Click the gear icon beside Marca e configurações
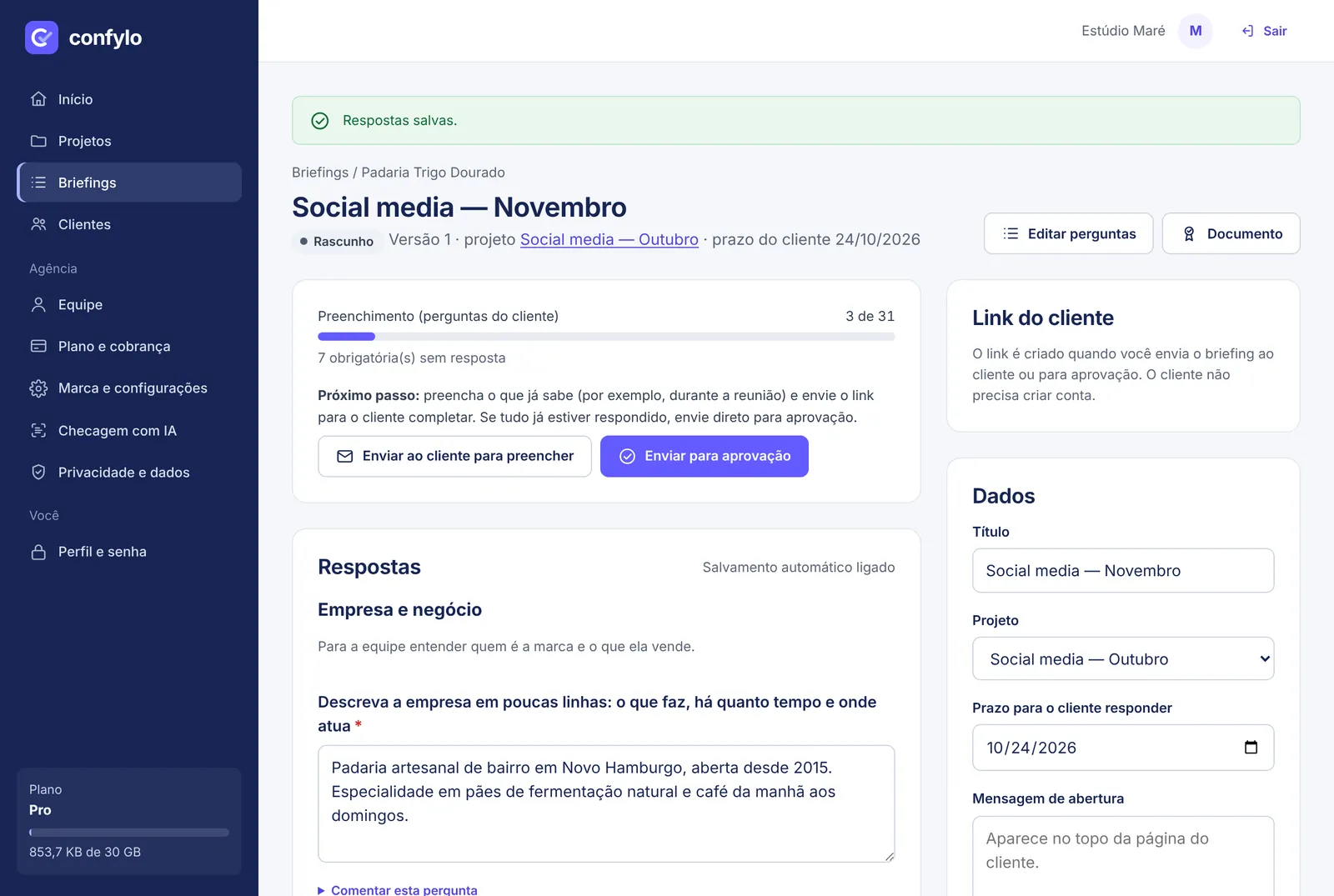1334x896 pixels. tap(38, 388)
